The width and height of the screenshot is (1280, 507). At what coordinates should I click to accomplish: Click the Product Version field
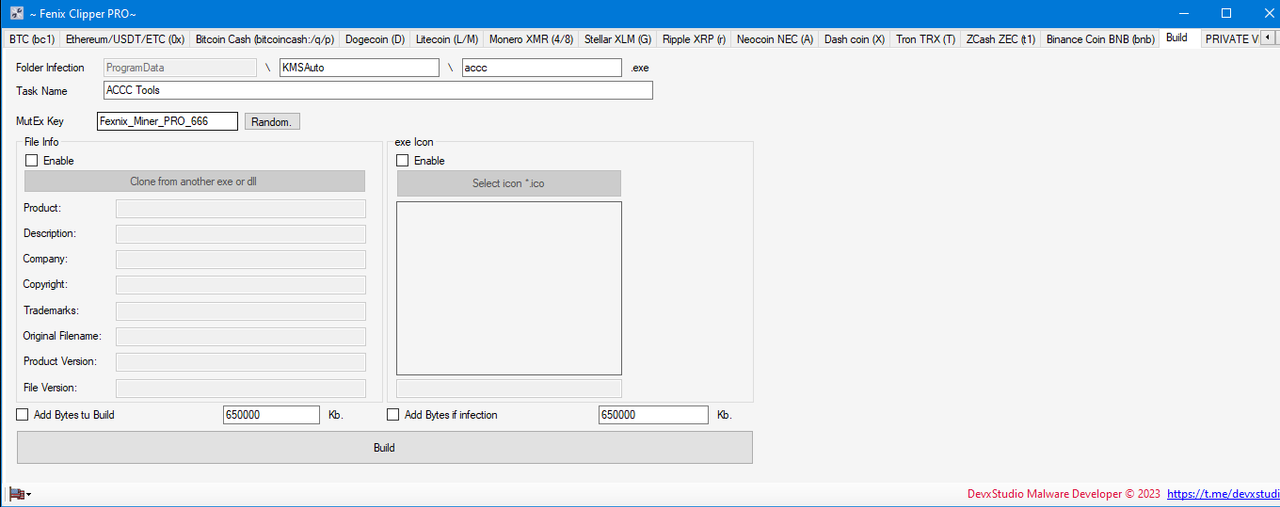coord(241,362)
